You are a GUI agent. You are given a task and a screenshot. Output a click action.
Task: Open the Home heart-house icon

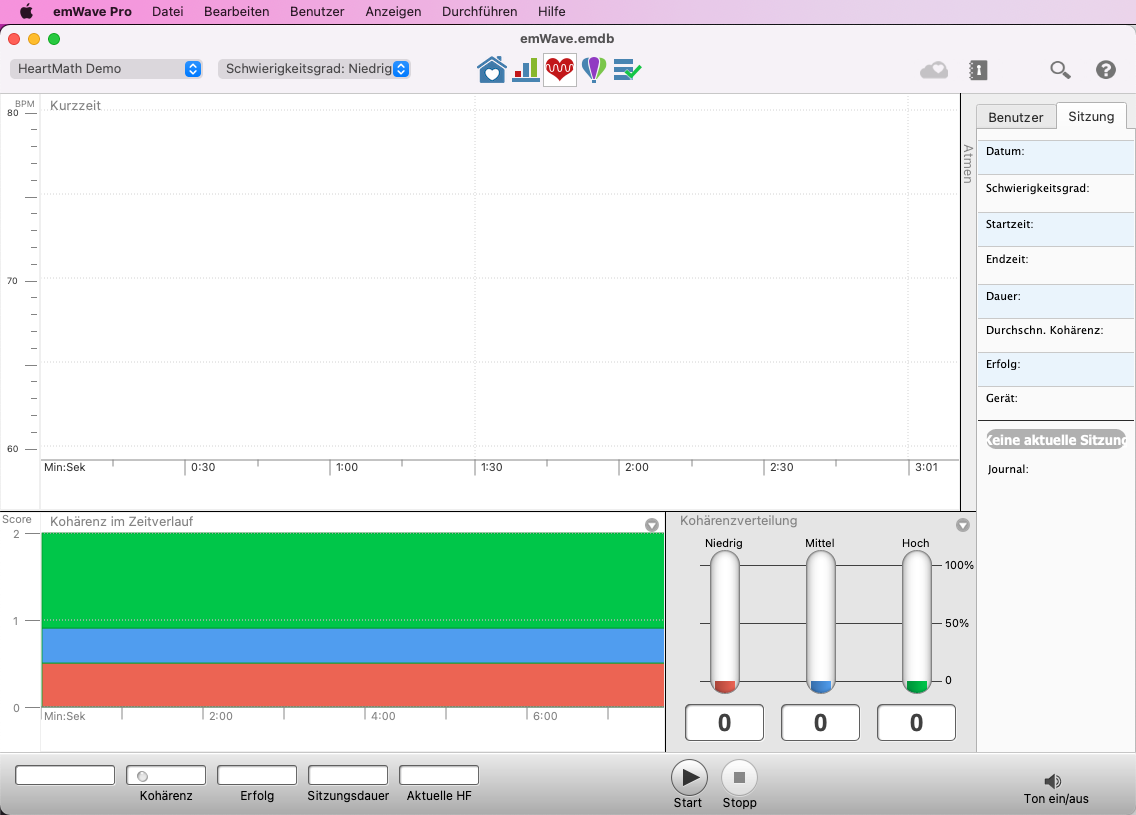pyautogui.click(x=491, y=70)
